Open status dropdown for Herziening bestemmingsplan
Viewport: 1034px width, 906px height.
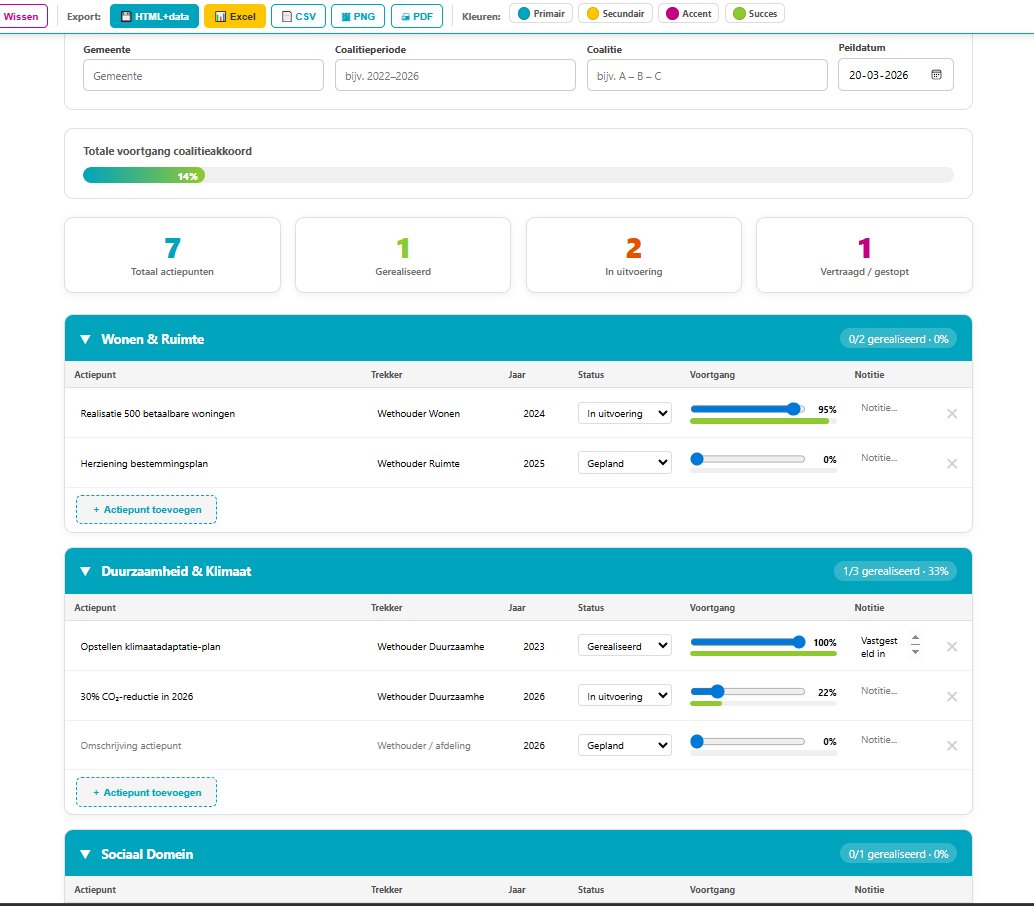pyautogui.click(x=624, y=463)
